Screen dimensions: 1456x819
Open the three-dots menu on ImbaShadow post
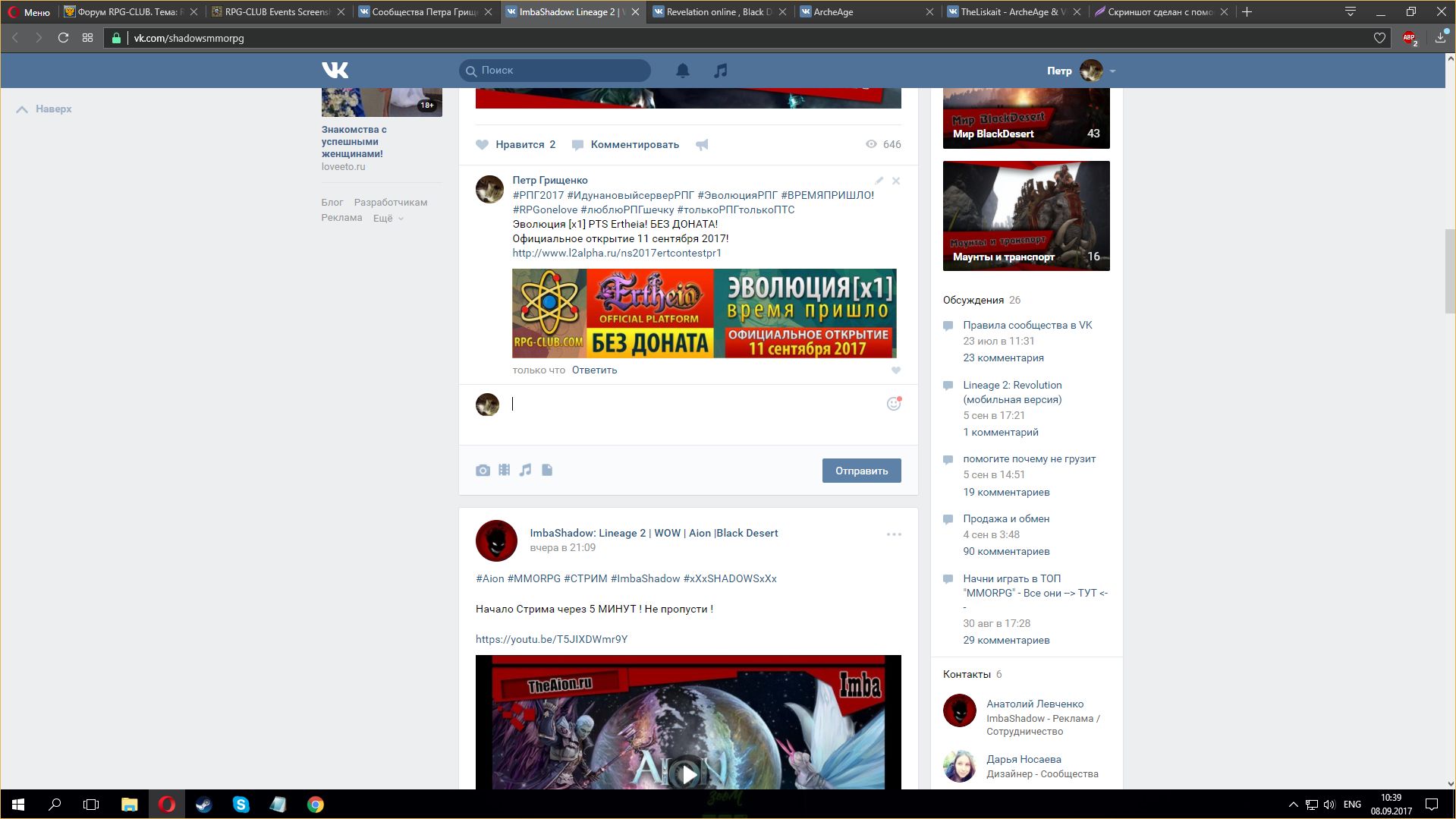coord(894,534)
